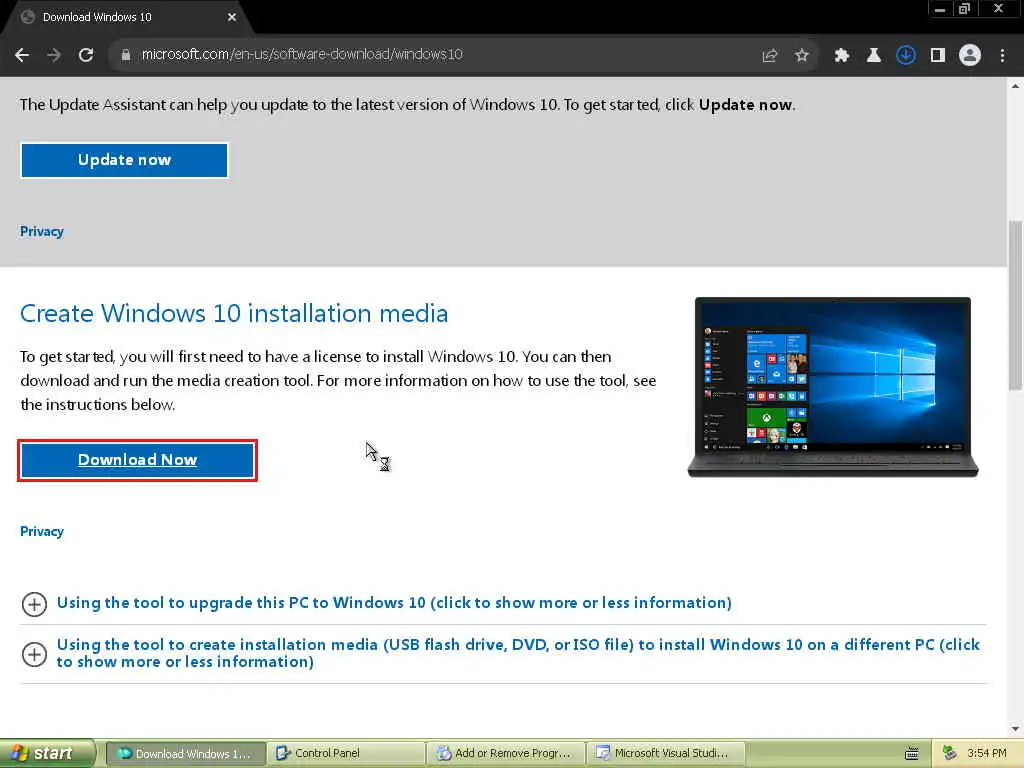Share this page via share icon
The image size is (1024, 768).
(770, 56)
